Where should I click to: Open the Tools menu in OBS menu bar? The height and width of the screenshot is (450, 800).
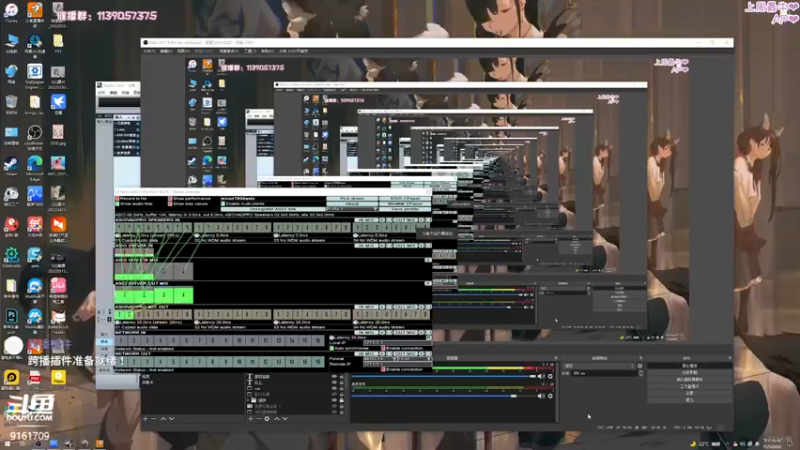[x=249, y=51]
